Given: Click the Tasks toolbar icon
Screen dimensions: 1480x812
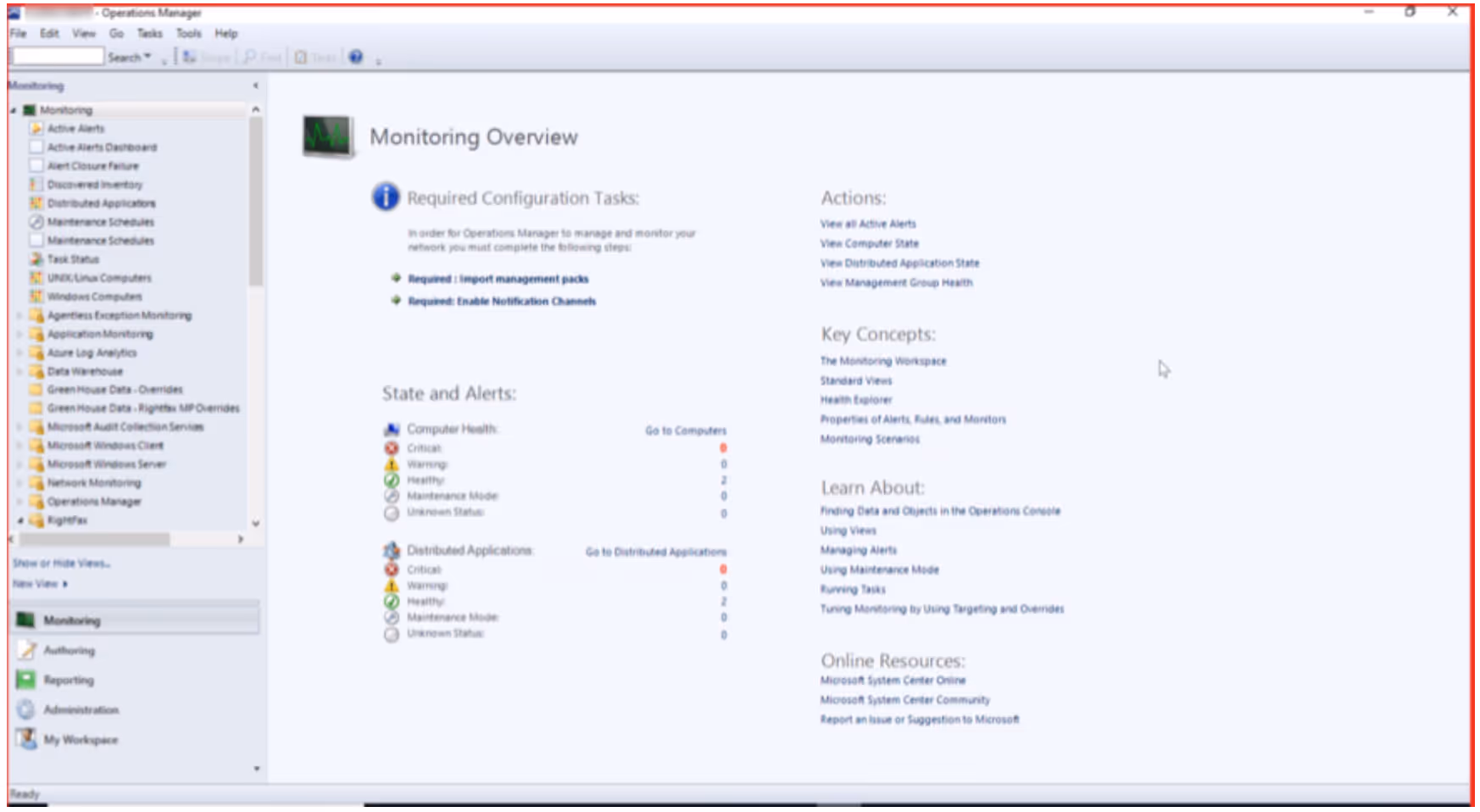Looking at the screenshot, I should point(300,57).
